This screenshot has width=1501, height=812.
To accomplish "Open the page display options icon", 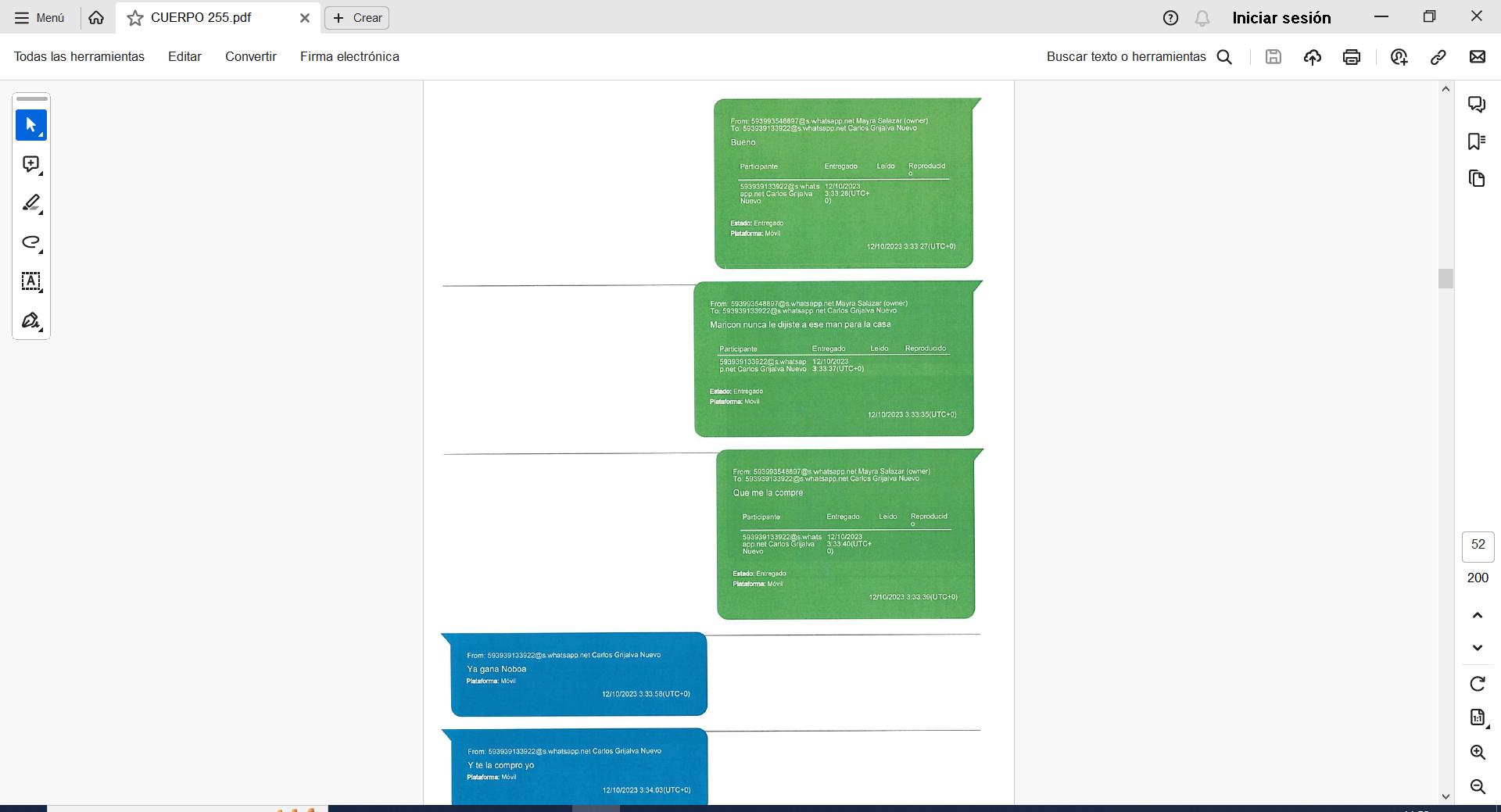I will click(1478, 717).
